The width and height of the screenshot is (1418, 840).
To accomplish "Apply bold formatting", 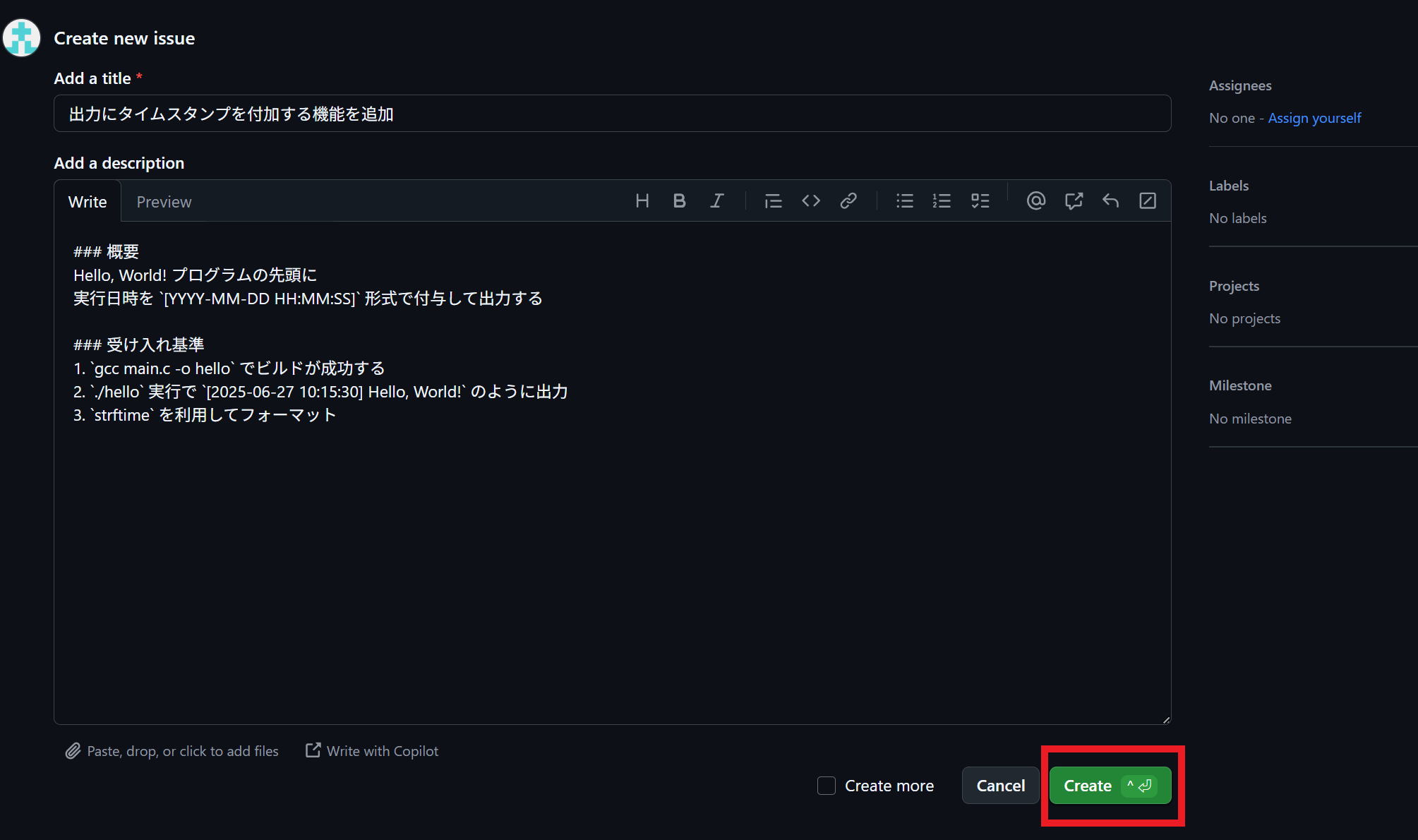I will [x=679, y=200].
